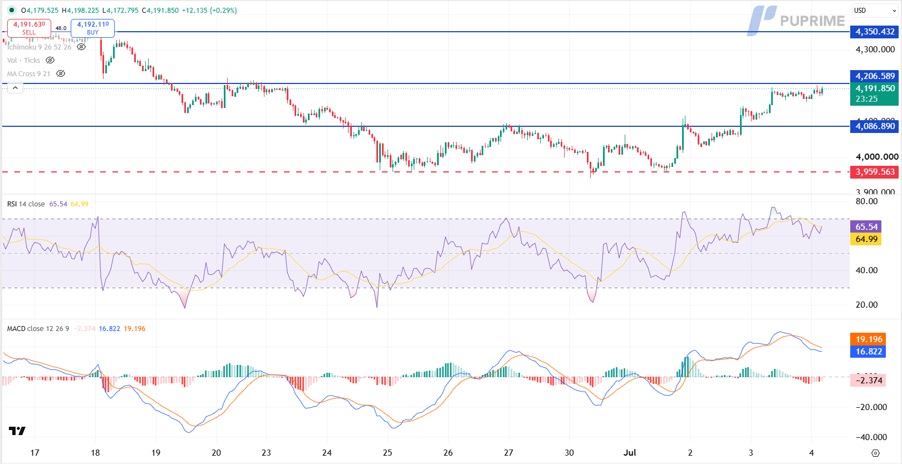Click date 3 on the time axis

pyautogui.click(x=751, y=453)
